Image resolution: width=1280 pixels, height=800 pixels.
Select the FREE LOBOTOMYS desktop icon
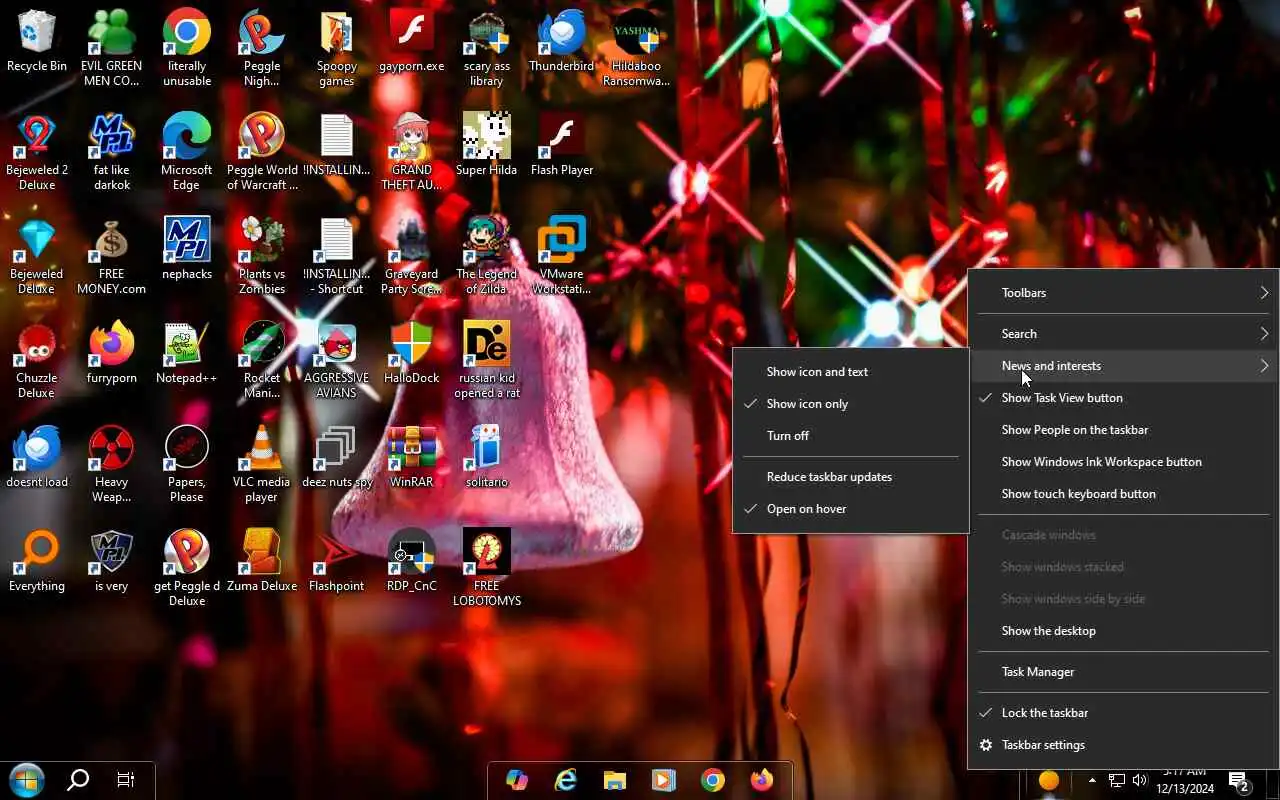(x=487, y=568)
